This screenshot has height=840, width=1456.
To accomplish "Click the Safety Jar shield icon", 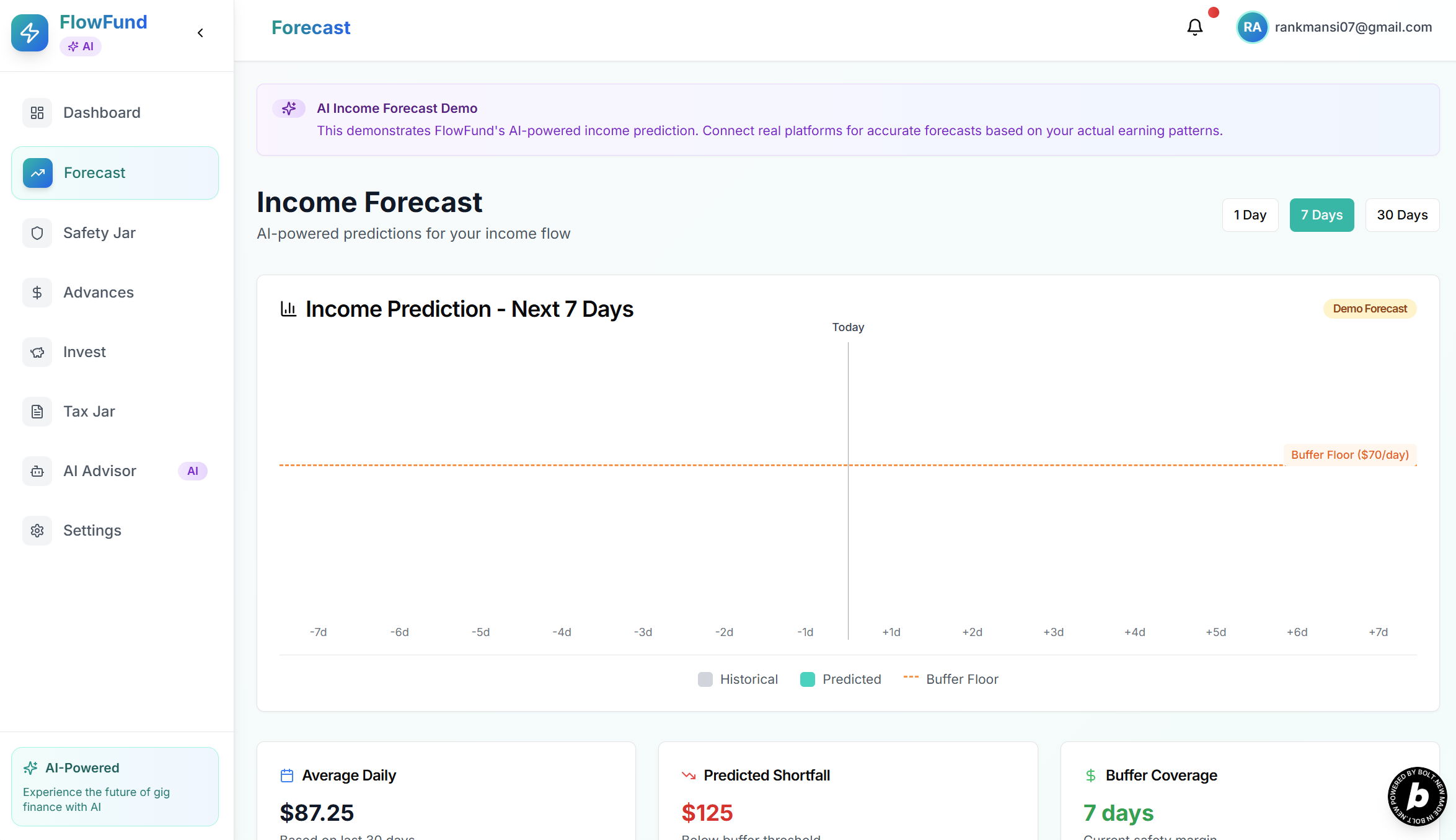I will point(37,233).
